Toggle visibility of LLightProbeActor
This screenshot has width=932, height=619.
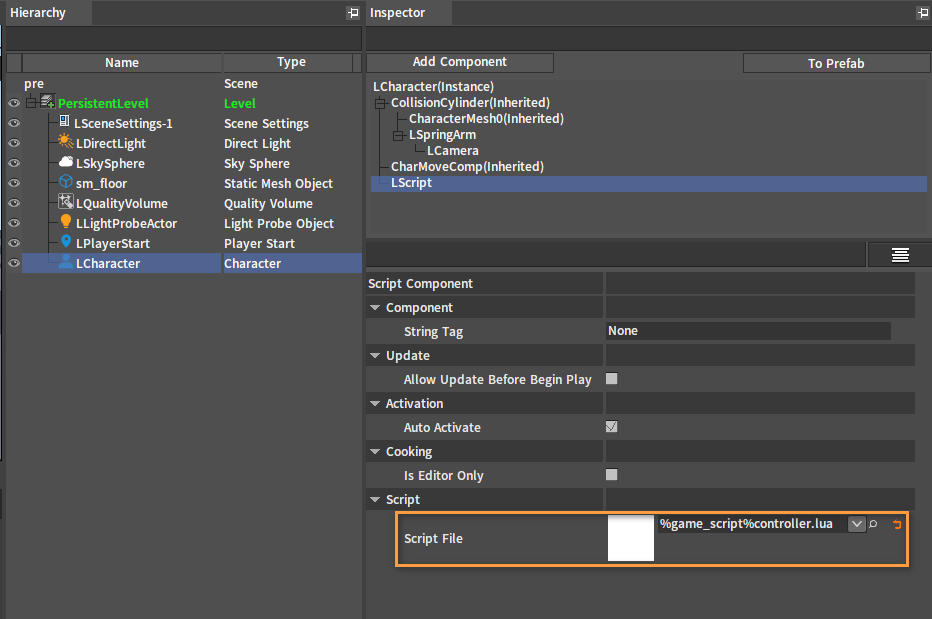click(14, 223)
